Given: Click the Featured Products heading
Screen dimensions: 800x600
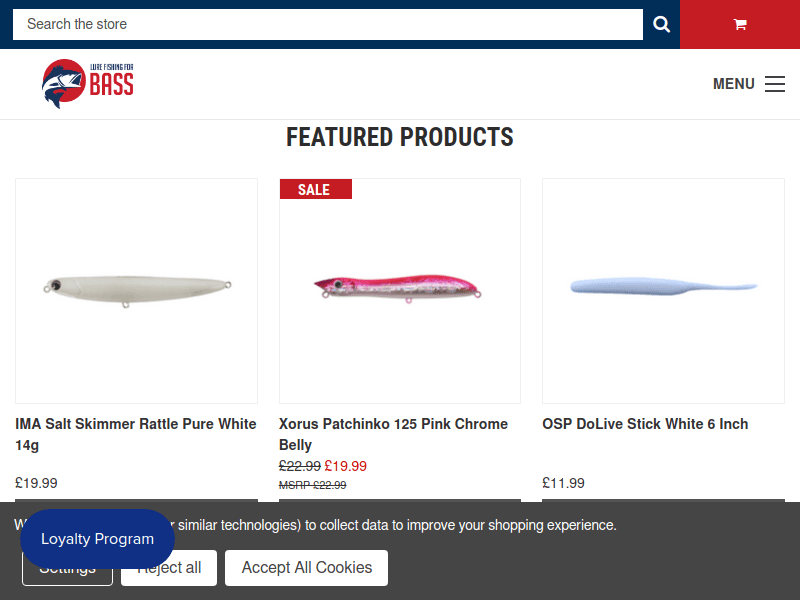Looking at the screenshot, I should point(400,137).
